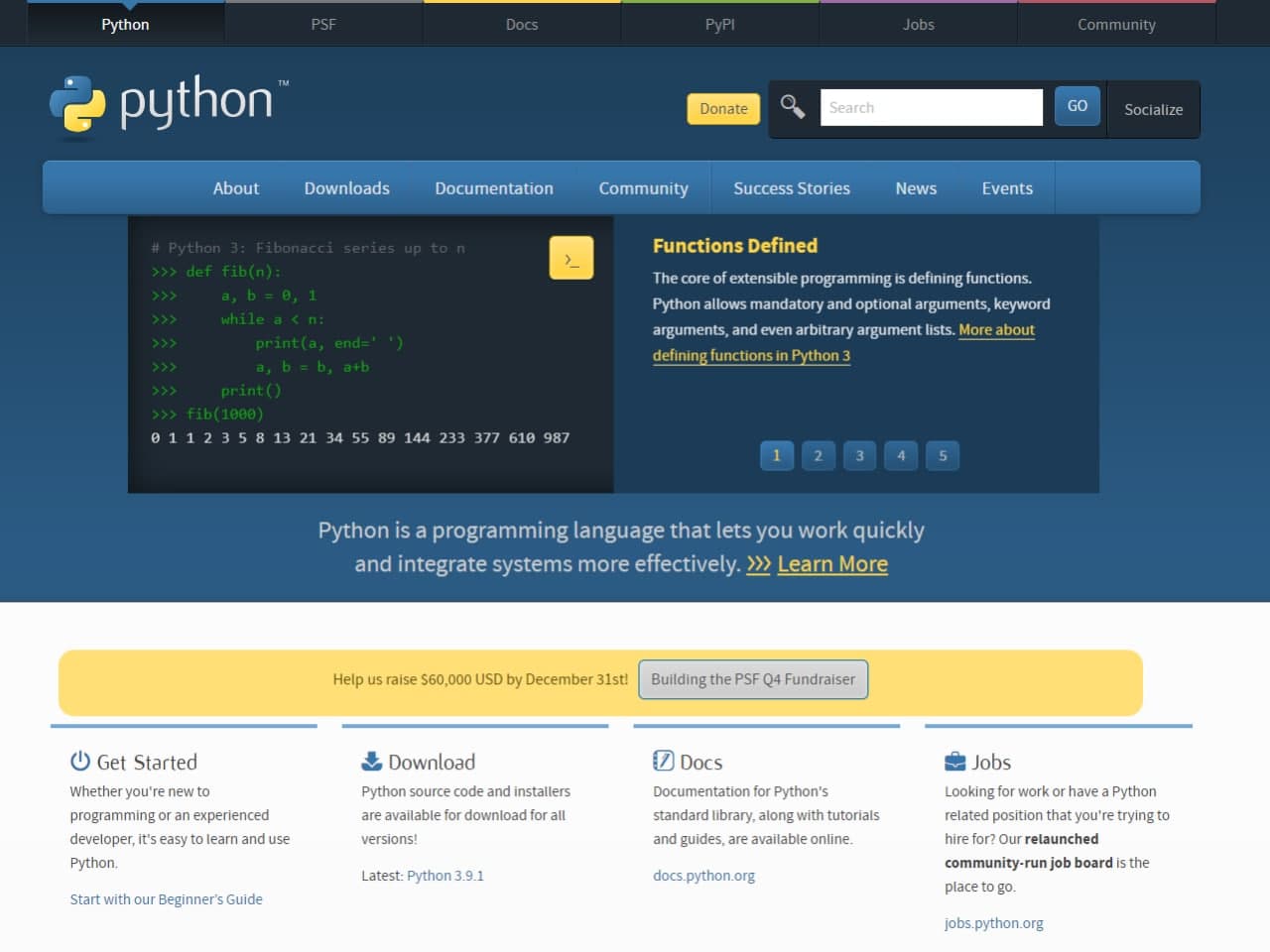Show slide 3 of the carousel
Viewport: 1270px width, 952px height.
(860, 455)
